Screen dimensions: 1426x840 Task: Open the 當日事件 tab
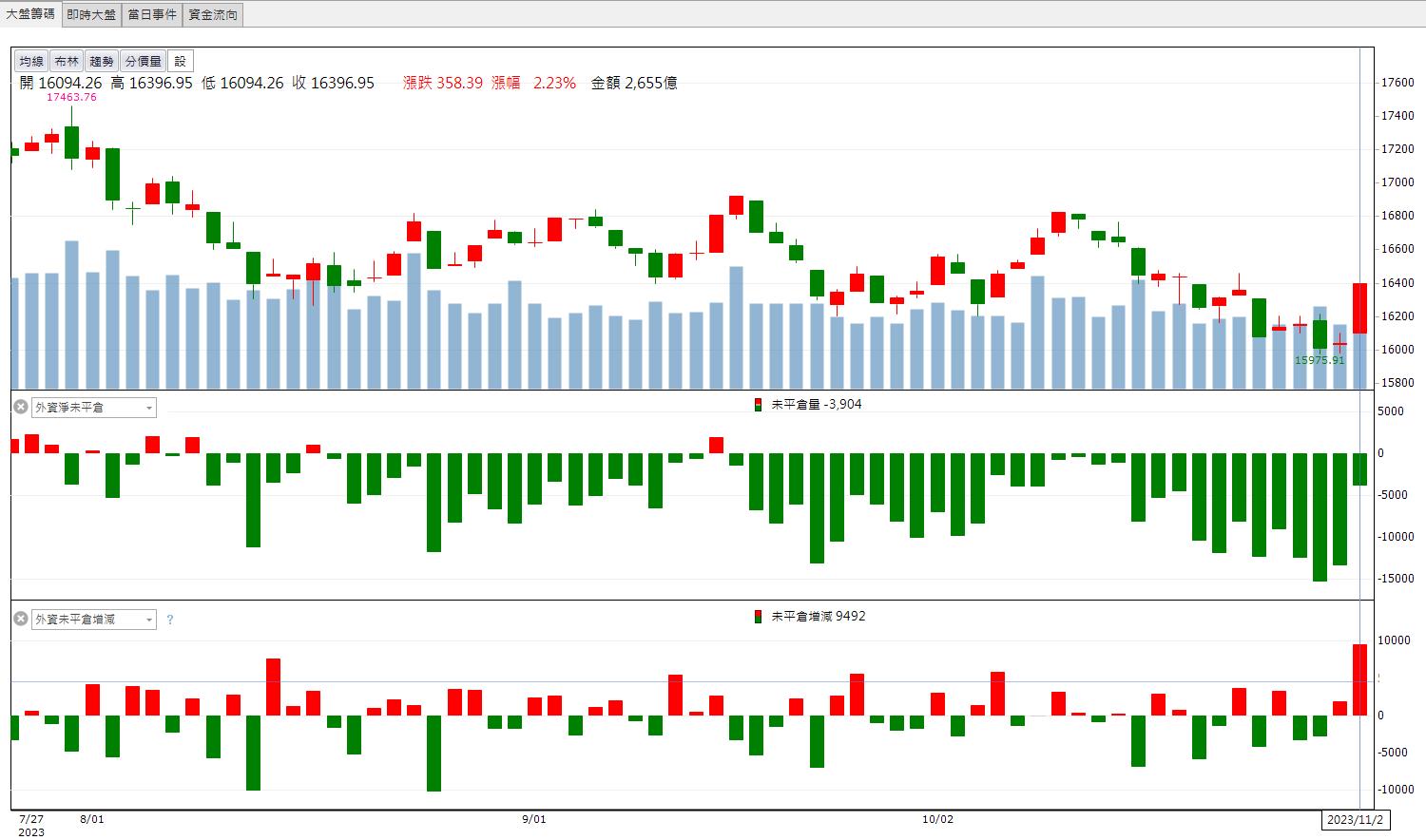coord(152,14)
